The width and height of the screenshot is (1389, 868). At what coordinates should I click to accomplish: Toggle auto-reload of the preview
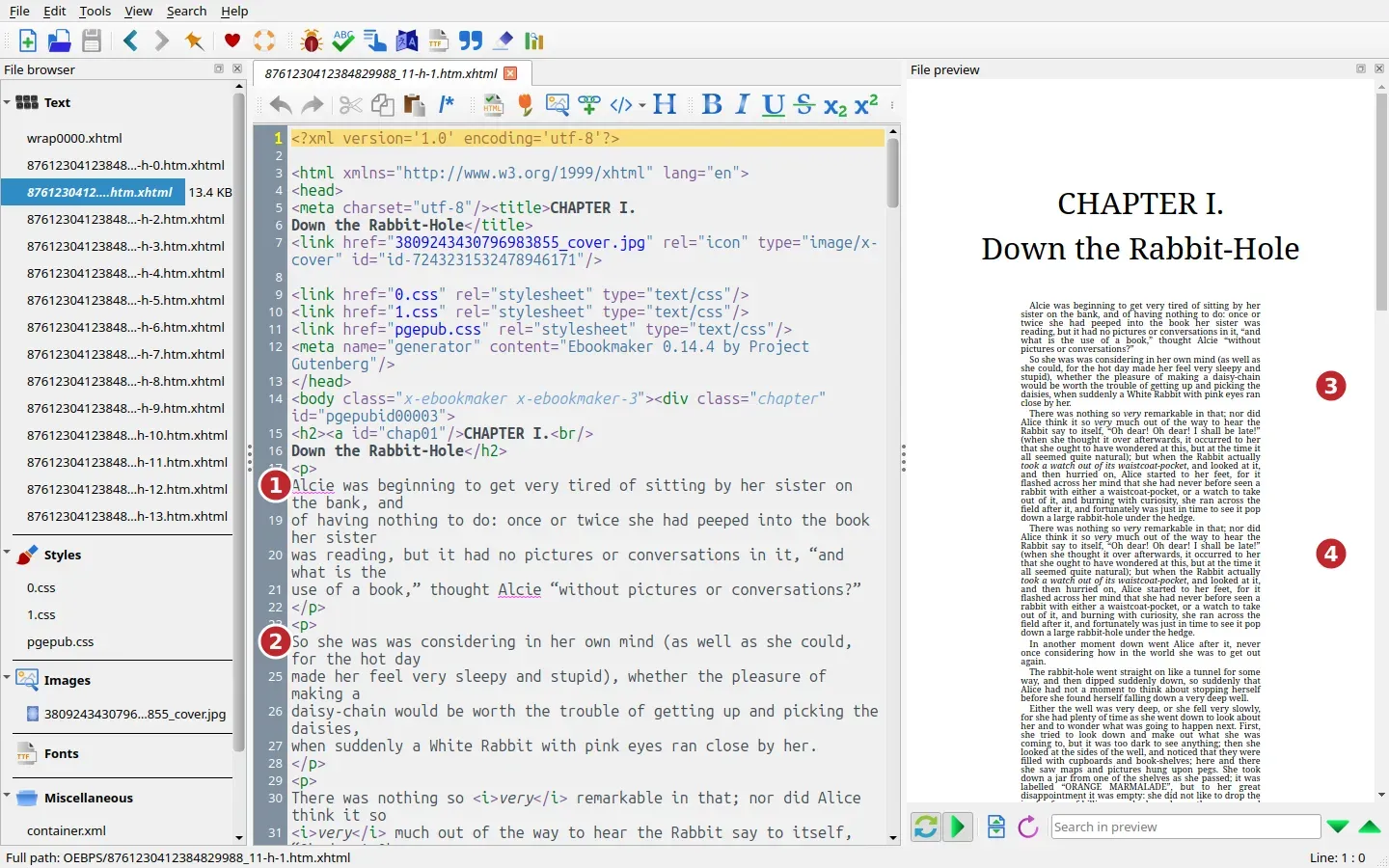(926, 827)
